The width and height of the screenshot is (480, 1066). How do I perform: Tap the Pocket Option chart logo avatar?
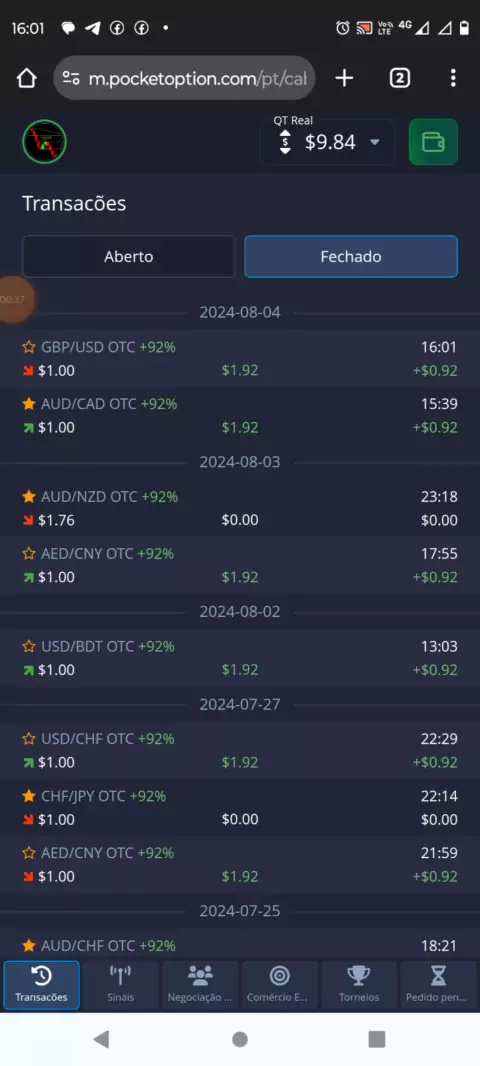(44, 141)
